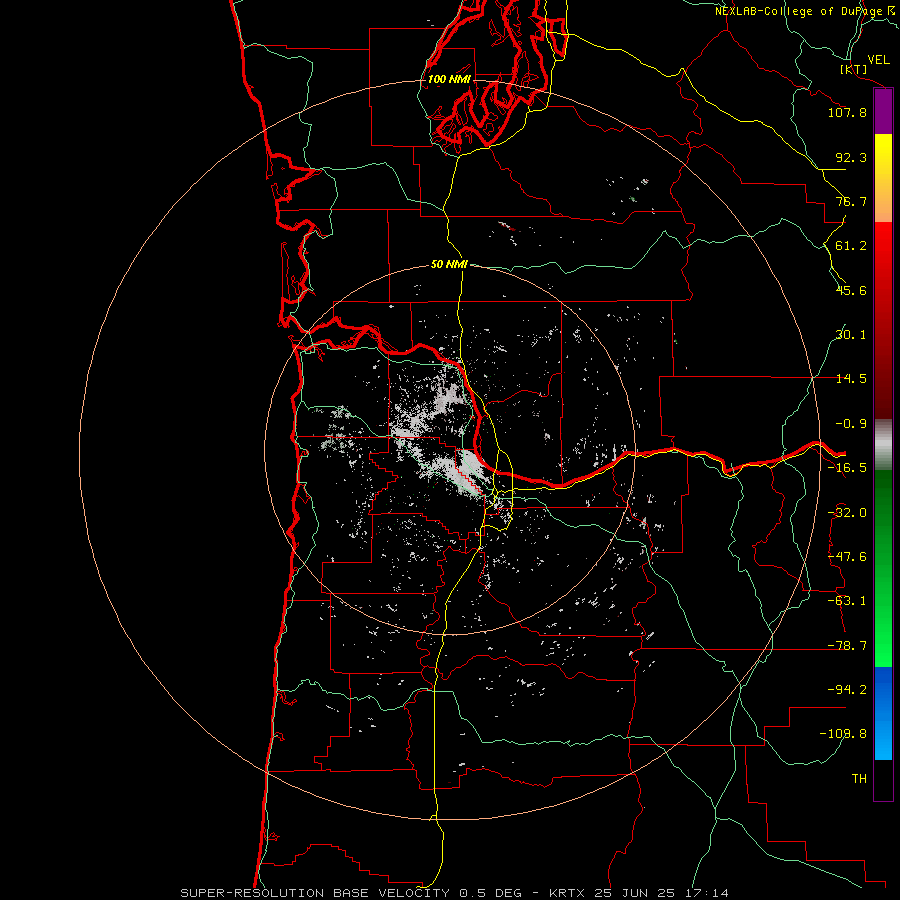Pick the yellow-orange segment of the color bar
The height and width of the screenshot is (900, 900).
pyautogui.click(x=883, y=178)
